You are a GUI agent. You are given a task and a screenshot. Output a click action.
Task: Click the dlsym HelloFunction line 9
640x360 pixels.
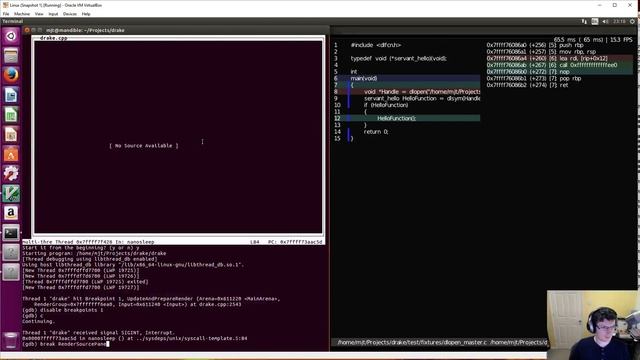coord(422,98)
